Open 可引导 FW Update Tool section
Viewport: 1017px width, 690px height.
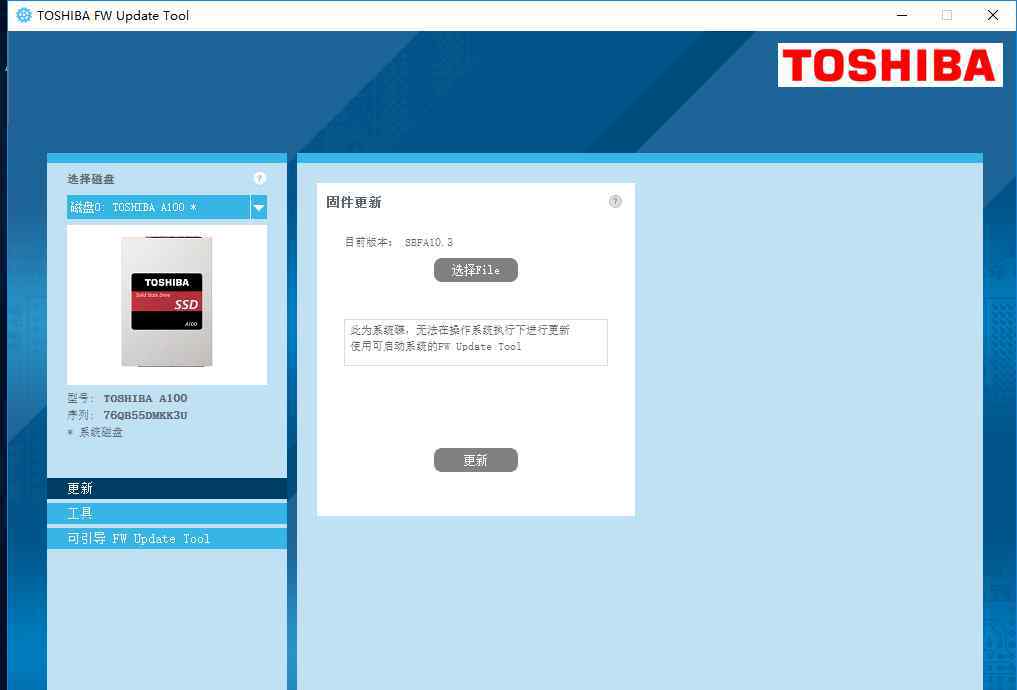click(x=167, y=538)
